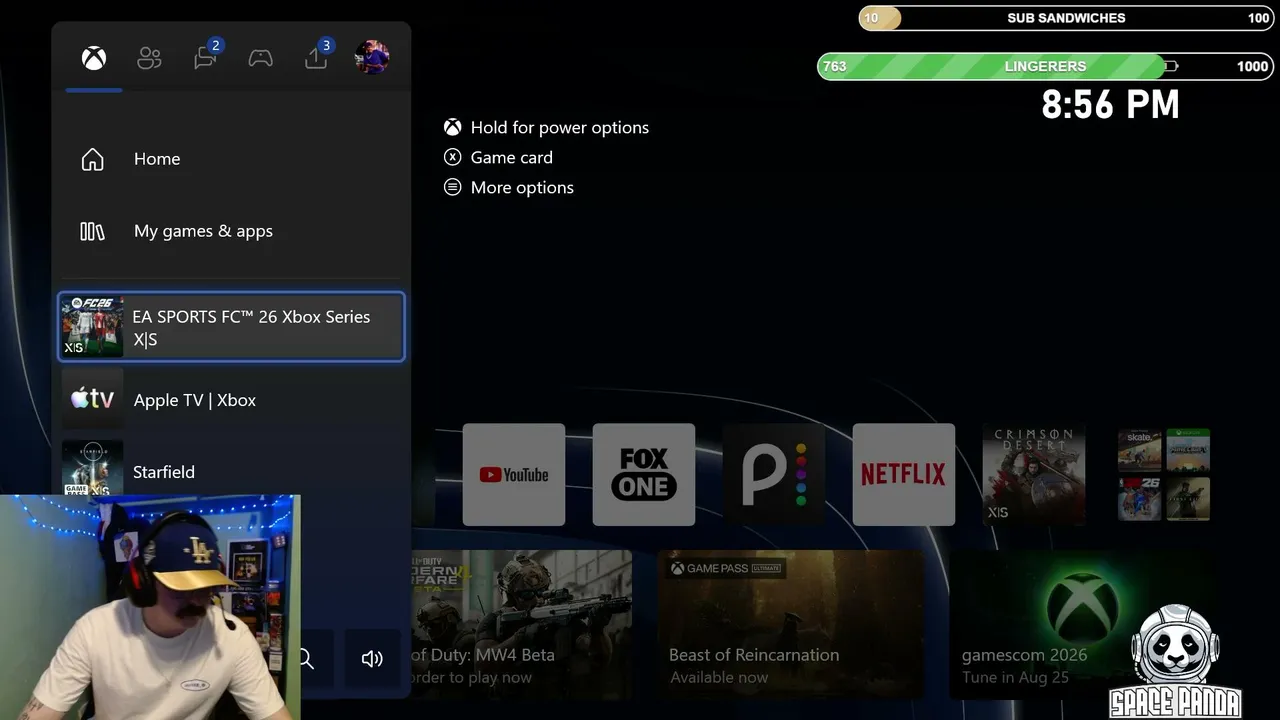Click the streamer webcam feed

(x=150, y=607)
